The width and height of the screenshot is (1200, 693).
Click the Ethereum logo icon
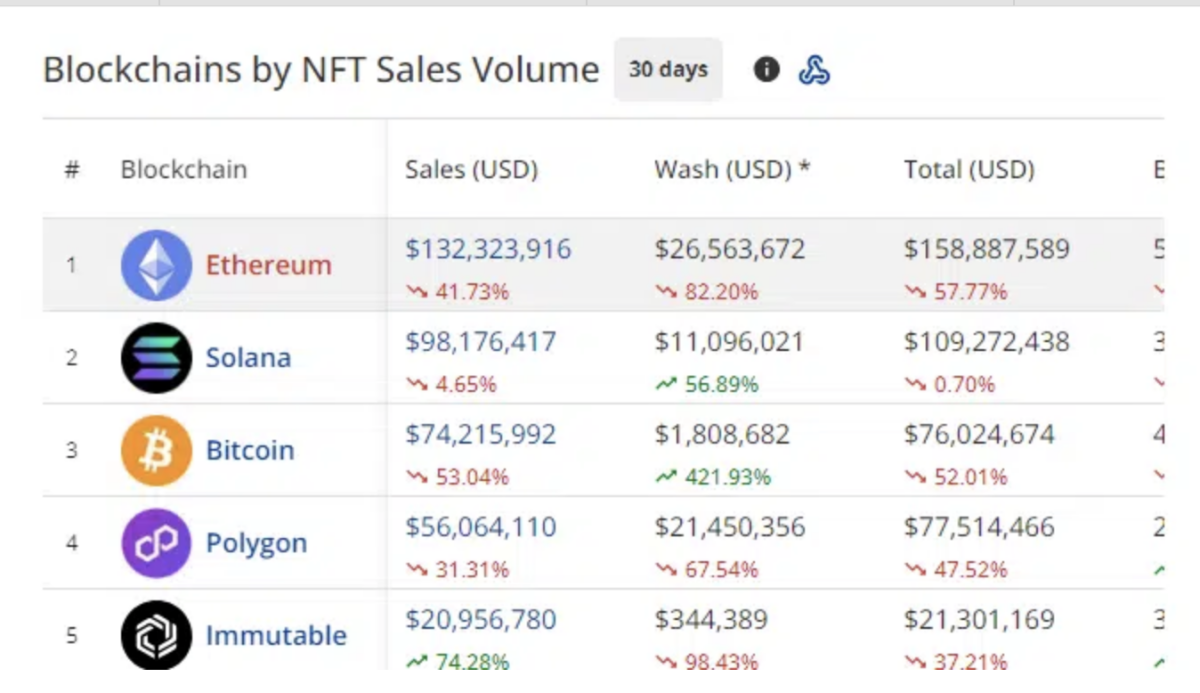tap(155, 265)
